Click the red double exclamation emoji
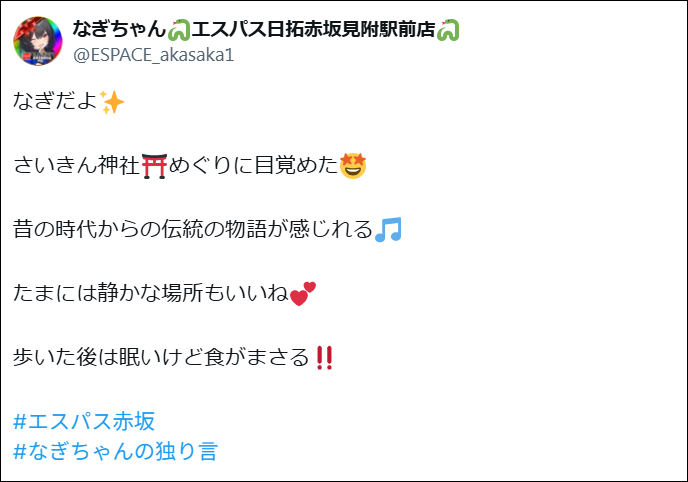 [324, 357]
